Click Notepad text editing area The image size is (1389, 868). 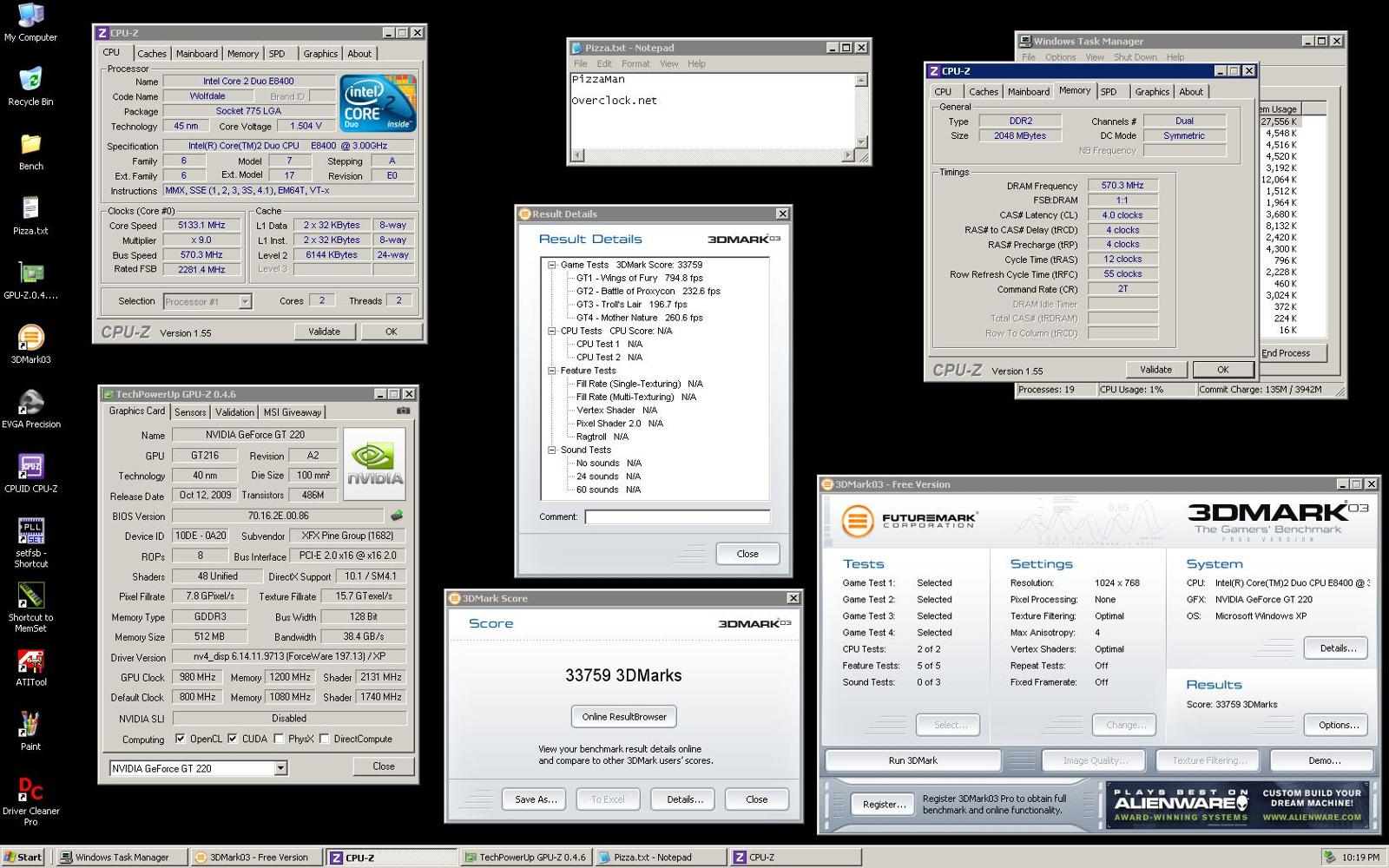(x=712, y=110)
